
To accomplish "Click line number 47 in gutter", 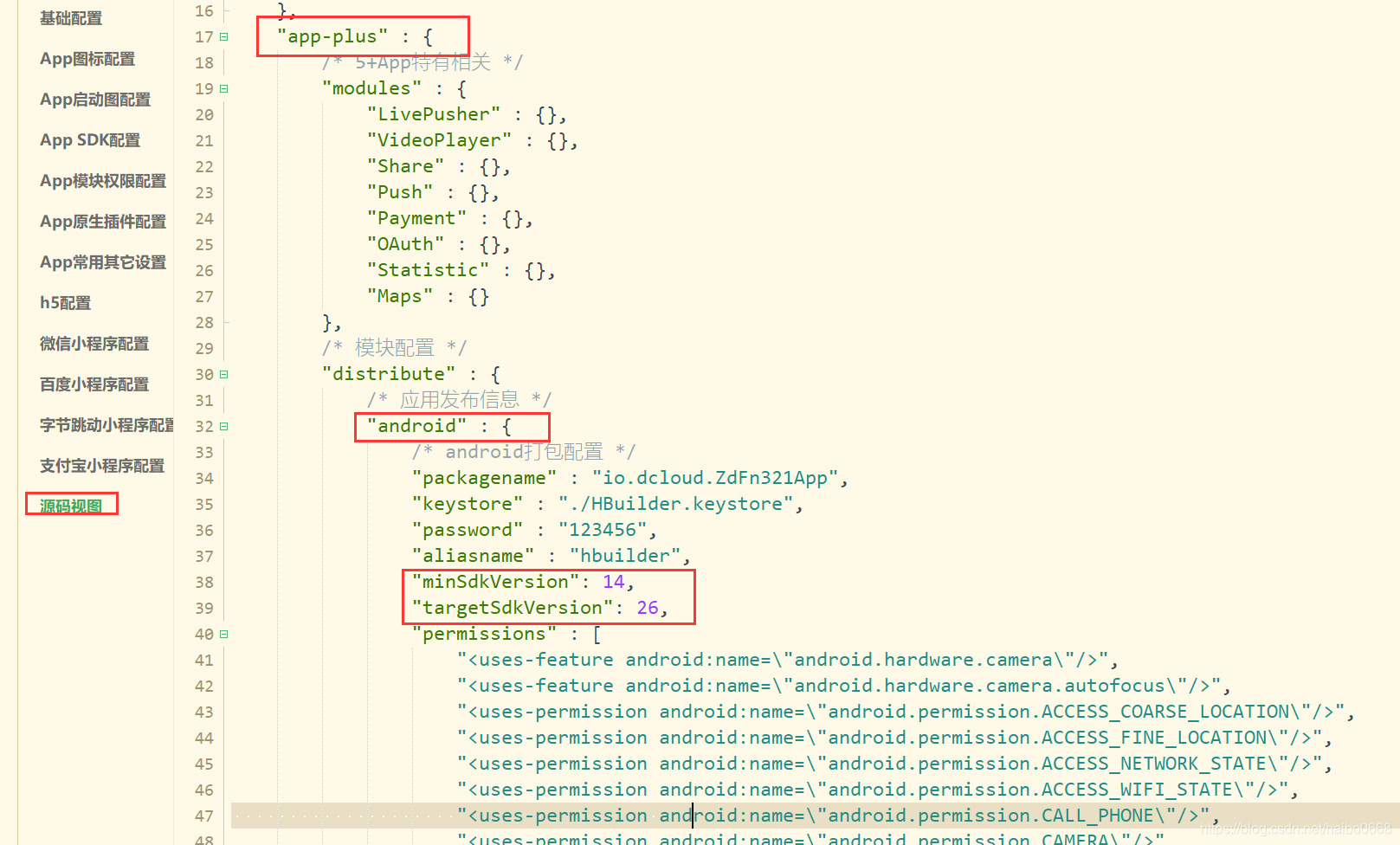I will click(x=204, y=816).
